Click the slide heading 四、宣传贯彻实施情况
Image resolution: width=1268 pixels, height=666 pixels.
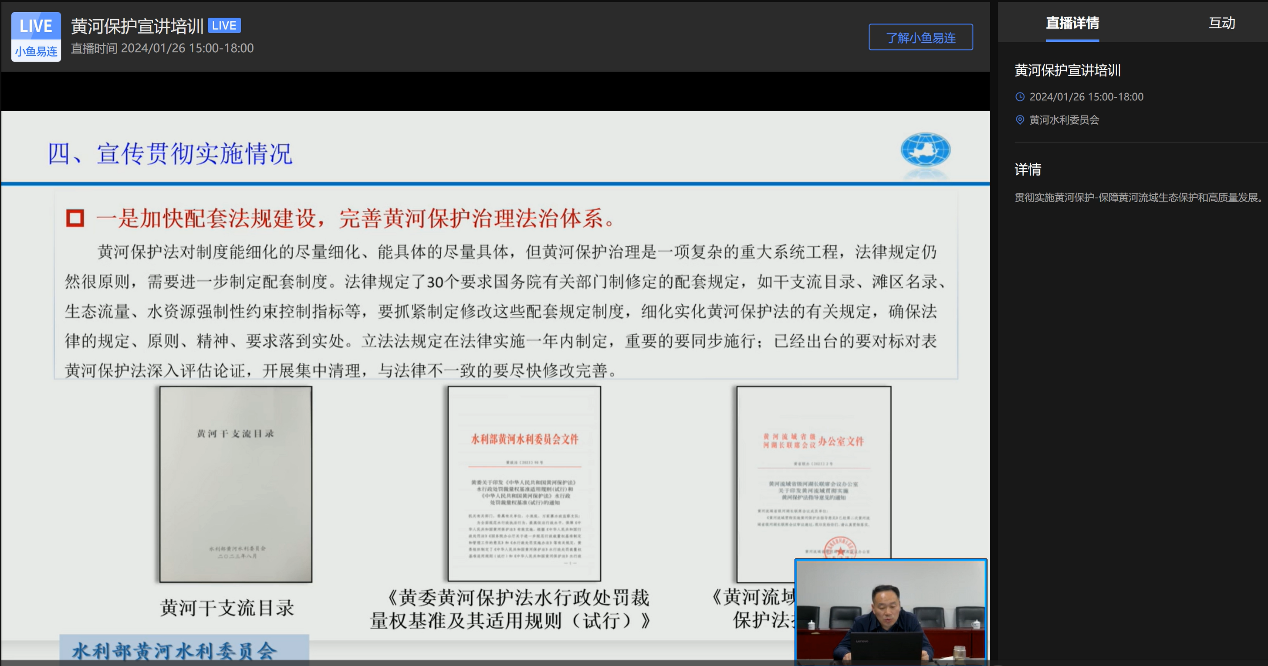(x=170, y=154)
